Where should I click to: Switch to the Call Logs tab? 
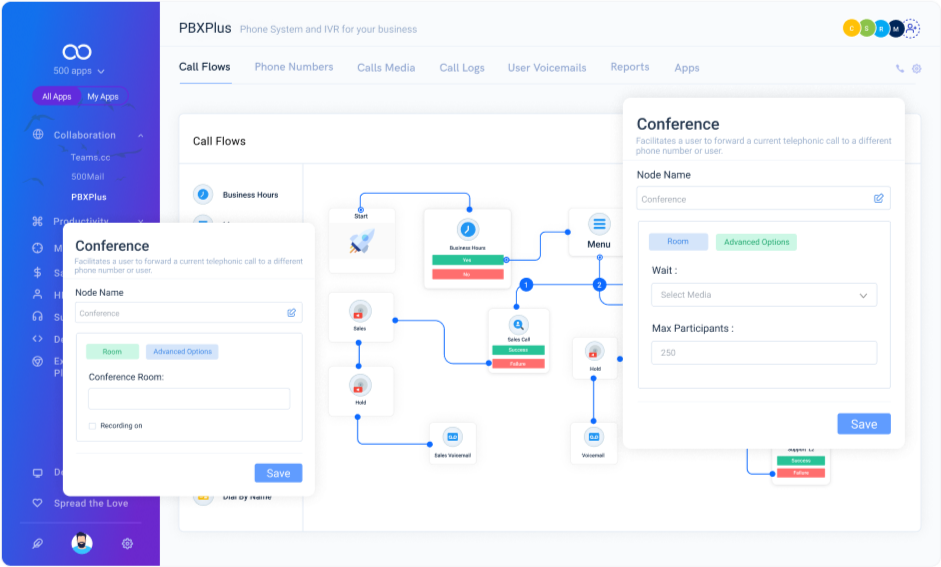tap(461, 68)
